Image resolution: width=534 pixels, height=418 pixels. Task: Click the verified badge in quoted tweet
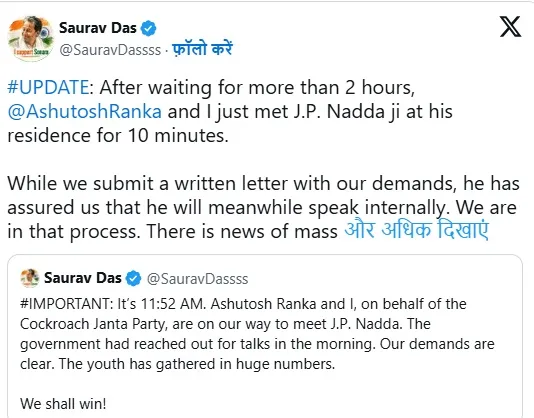click(134, 278)
